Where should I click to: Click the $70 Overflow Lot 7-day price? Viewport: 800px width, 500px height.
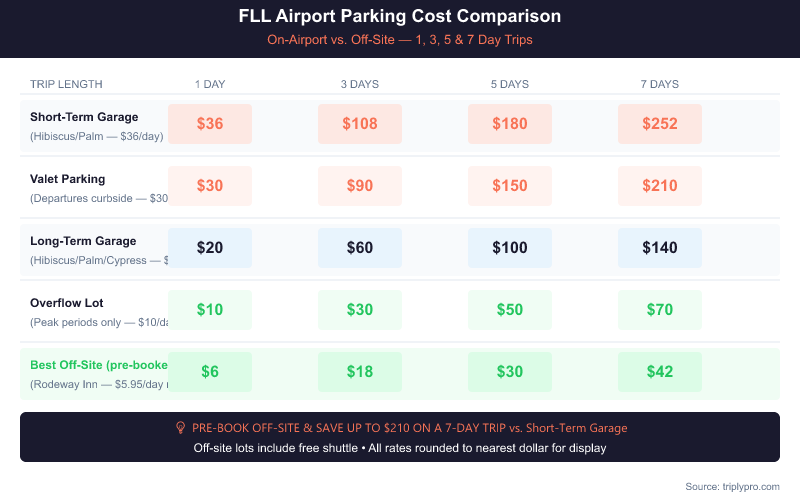pos(660,310)
